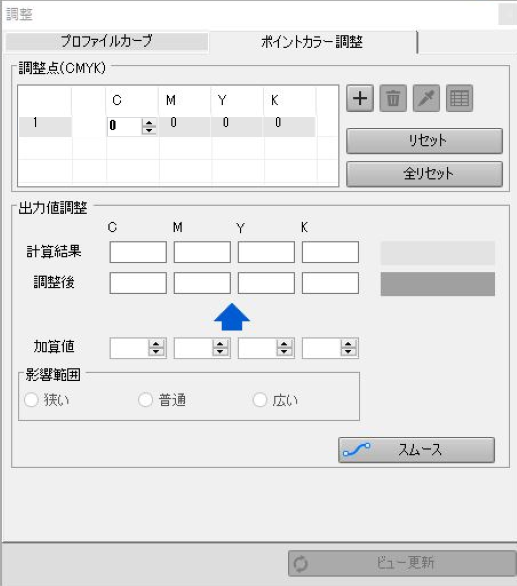
Task: Select 狭い influence range radio
Action: pos(31,400)
